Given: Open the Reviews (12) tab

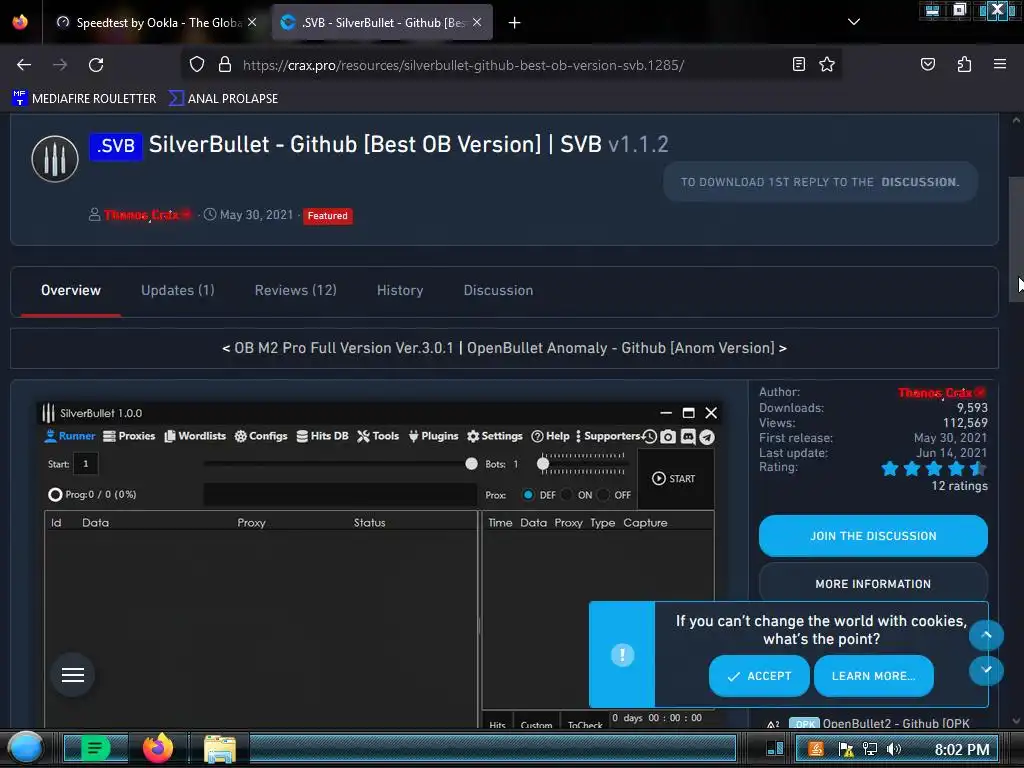Looking at the screenshot, I should coord(295,290).
